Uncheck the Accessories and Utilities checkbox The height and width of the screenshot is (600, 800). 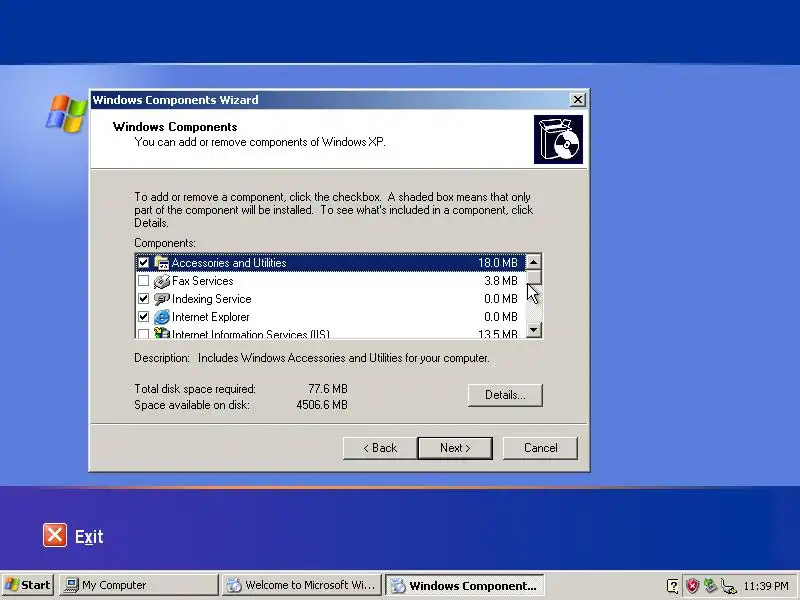[x=143, y=263]
